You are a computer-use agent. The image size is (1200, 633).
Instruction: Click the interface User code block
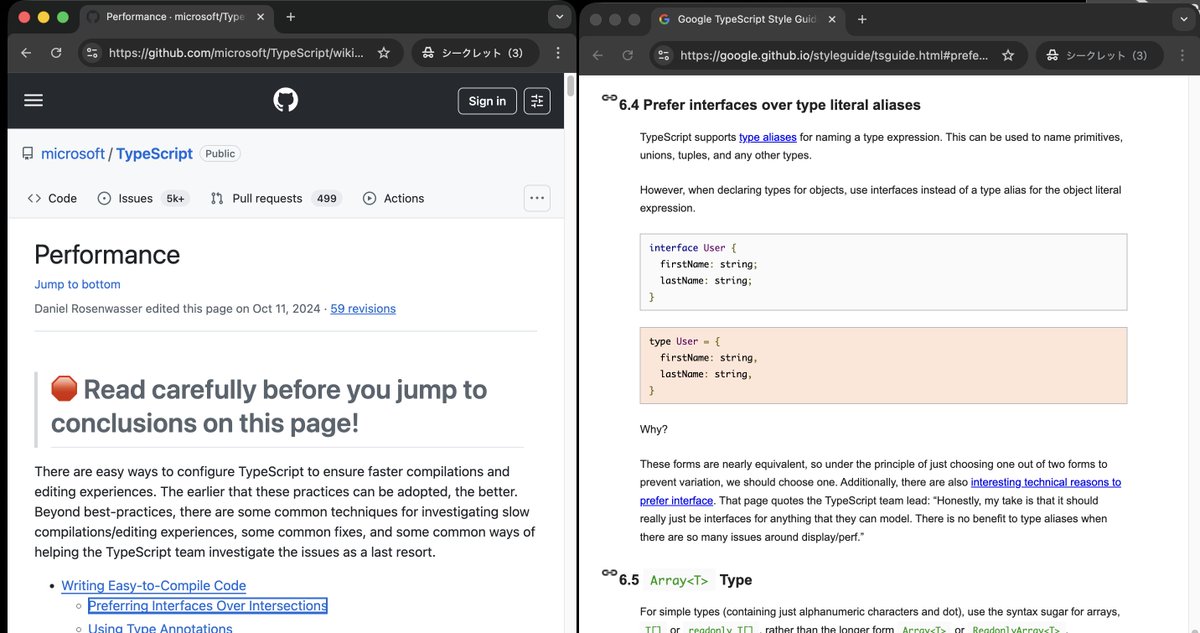[883, 272]
